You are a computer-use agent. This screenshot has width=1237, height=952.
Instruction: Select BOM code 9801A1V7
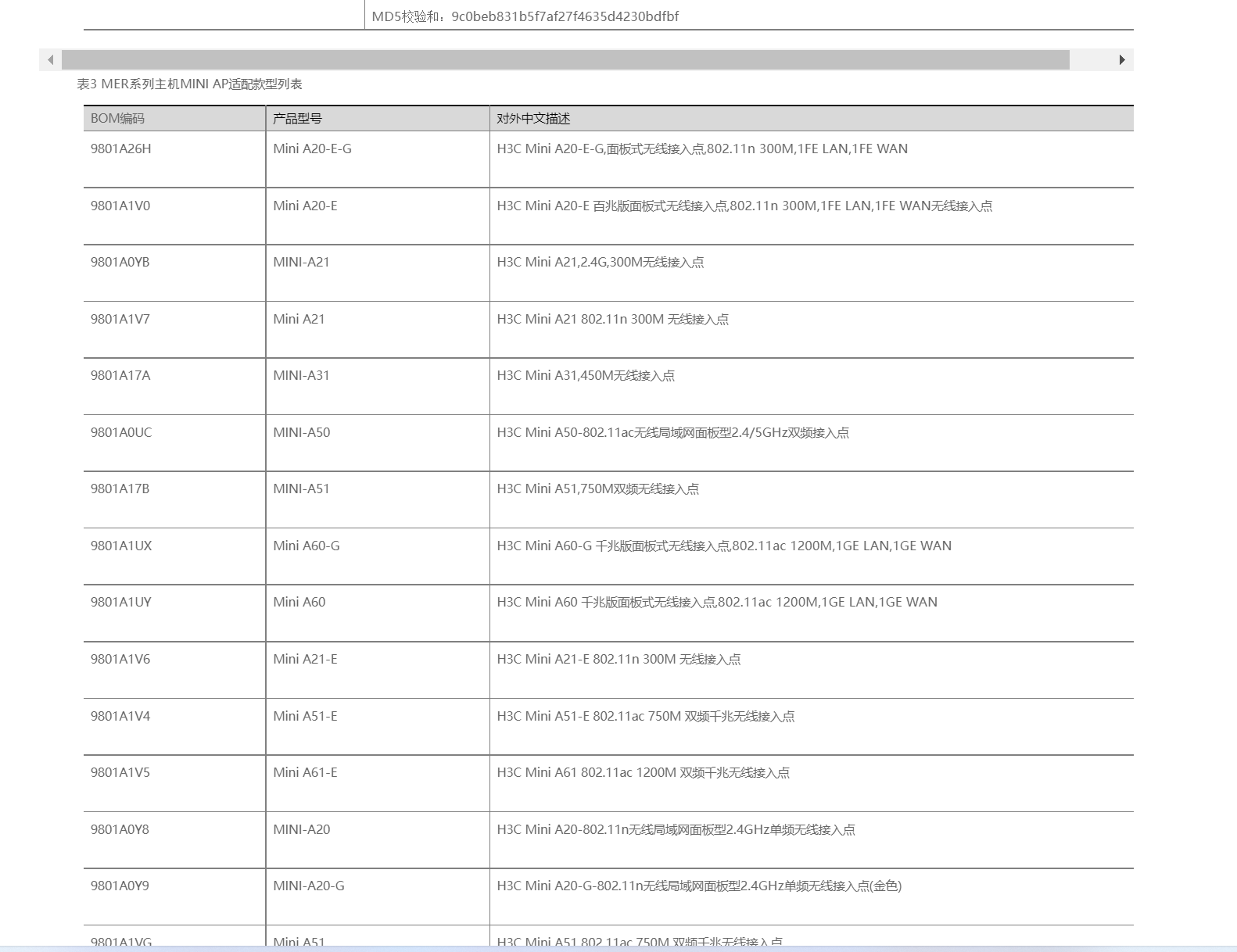point(120,319)
